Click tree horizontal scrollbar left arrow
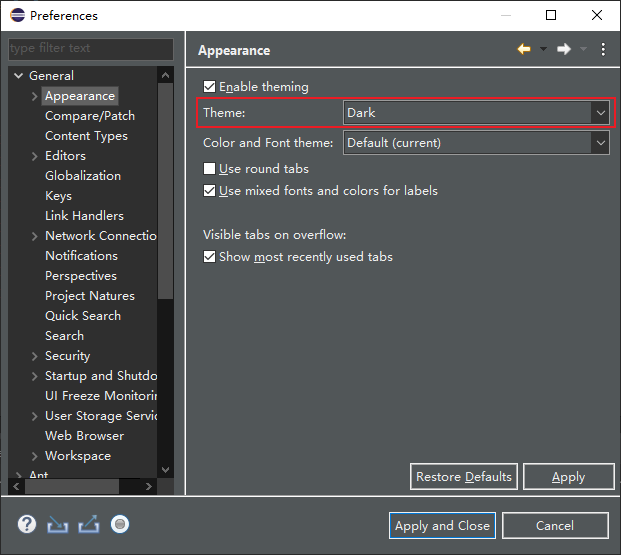This screenshot has width=621, height=555. click(16, 486)
